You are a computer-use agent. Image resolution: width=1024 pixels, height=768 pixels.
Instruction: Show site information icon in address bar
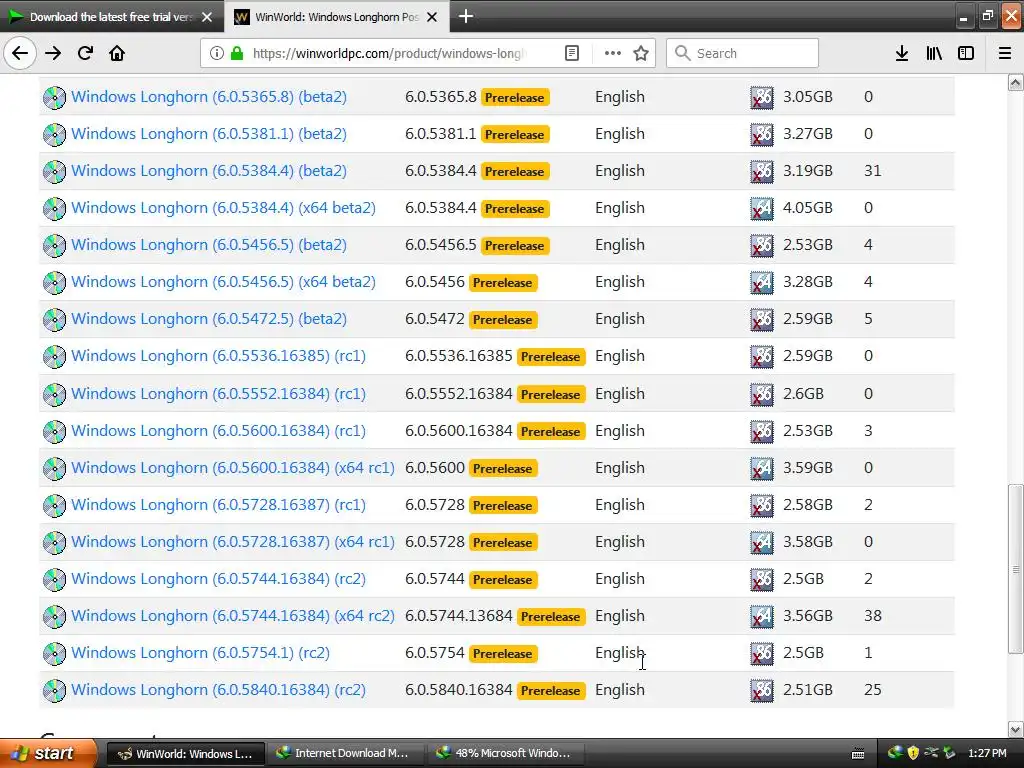tap(216, 53)
